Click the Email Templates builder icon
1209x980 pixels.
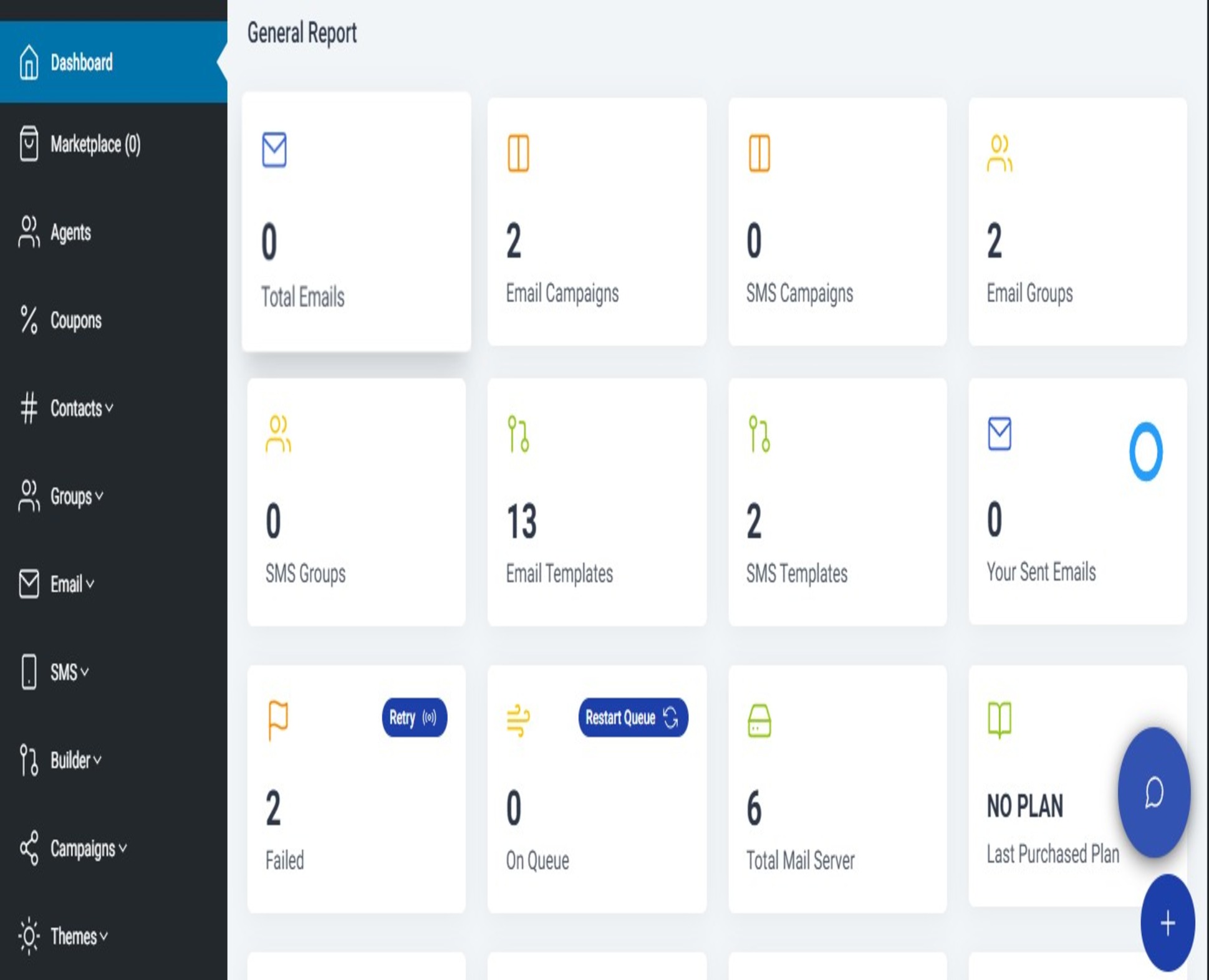tap(518, 434)
